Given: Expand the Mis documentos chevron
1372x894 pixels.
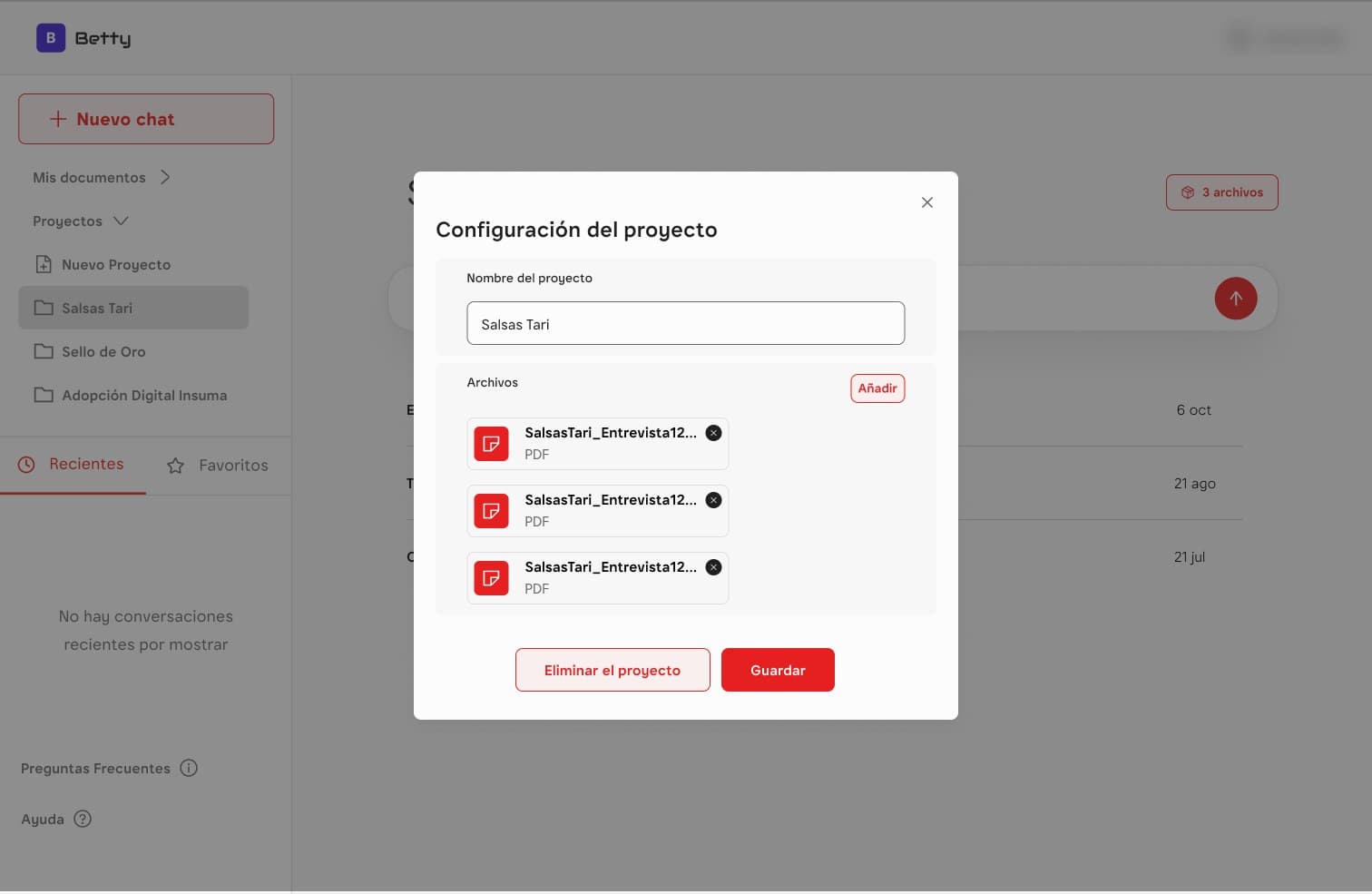Looking at the screenshot, I should pyautogui.click(x=165, y=177).
